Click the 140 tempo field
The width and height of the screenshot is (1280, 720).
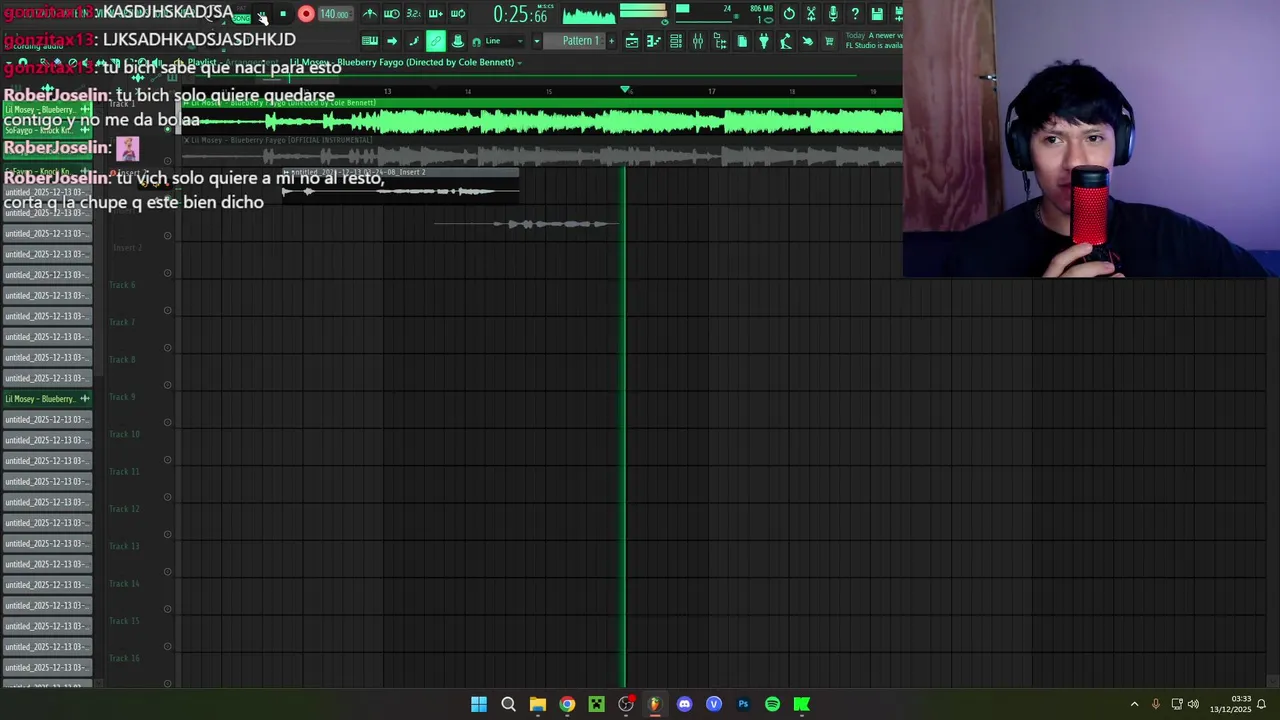click(335, 14)
